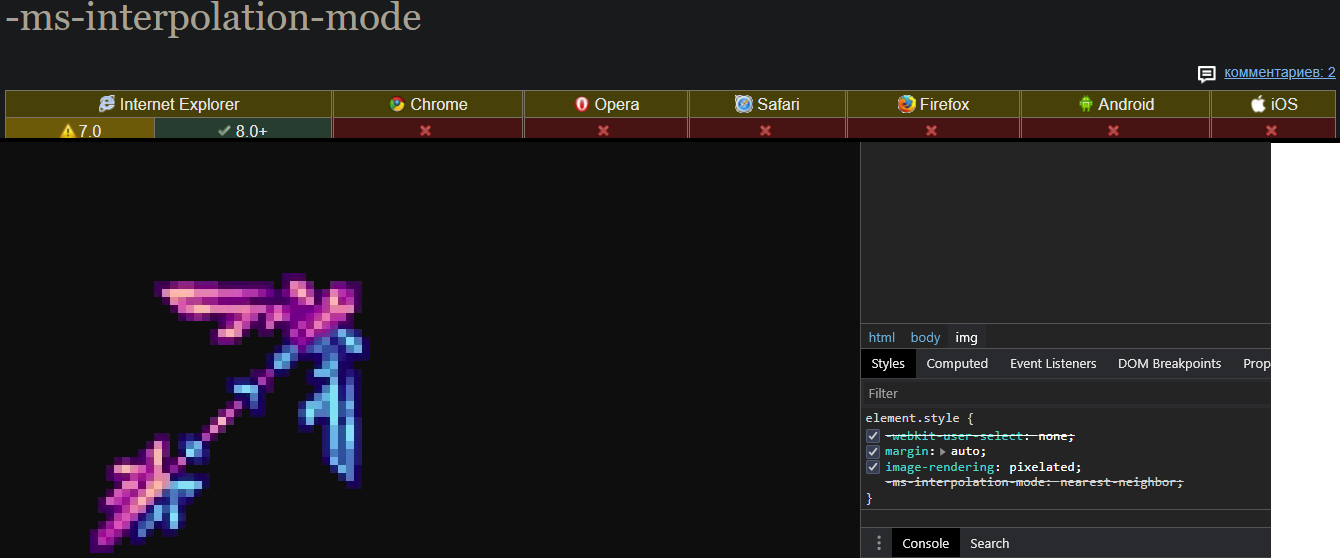This screenshot has width=1340, height=558.
Task: Click the Android robot icon
Action: click(x=1086, y=104)
